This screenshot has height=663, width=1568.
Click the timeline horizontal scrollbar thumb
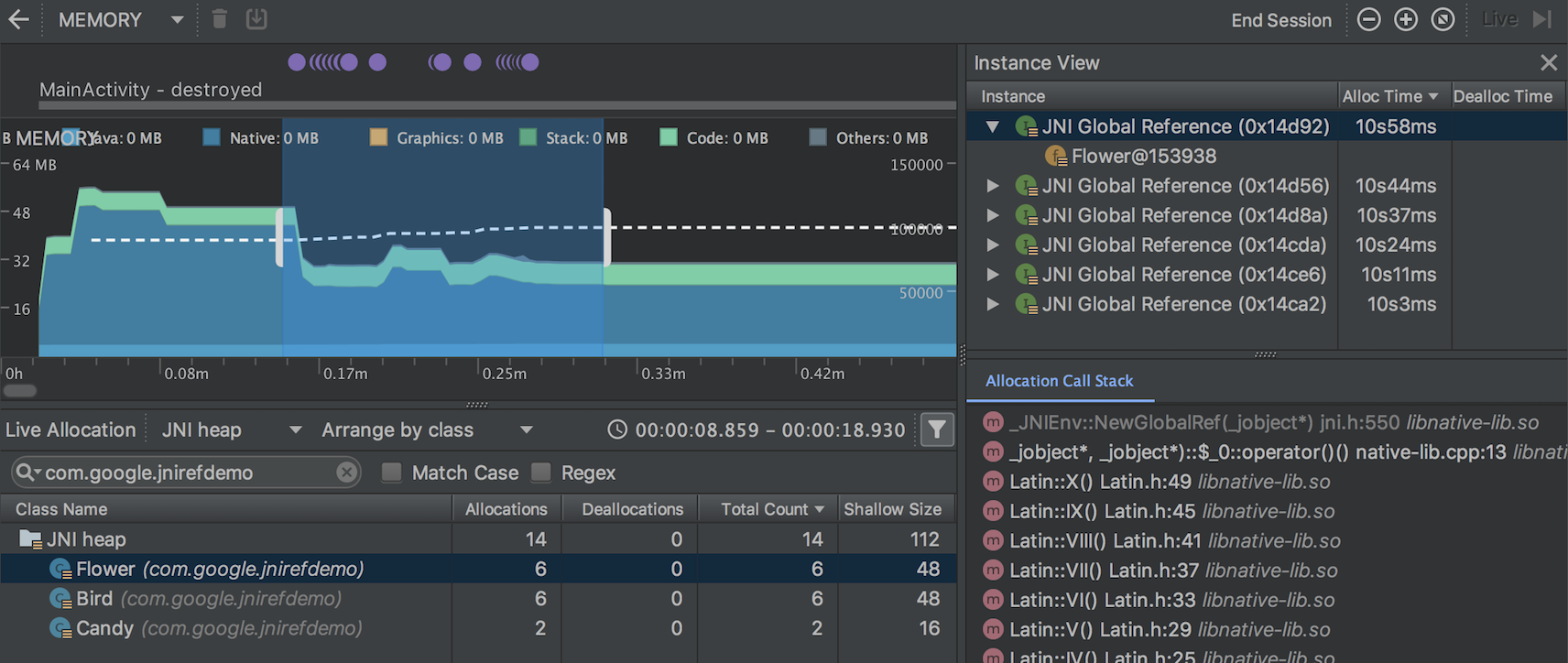tap(20, 391)
